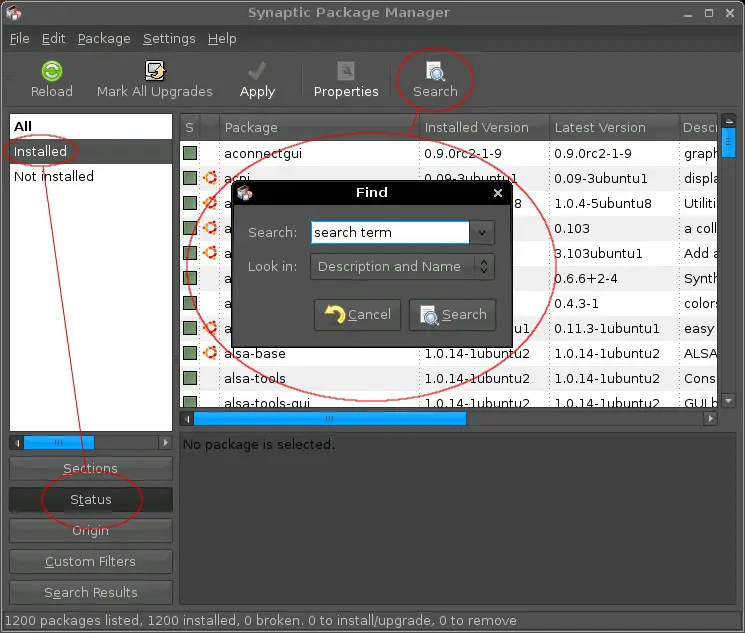Viewport: 745px width, 633px height.
Task: Click the Ubuntu logo in 3.103ubuntu1 row
Action: pyautogui.click(x=210, y=253)
